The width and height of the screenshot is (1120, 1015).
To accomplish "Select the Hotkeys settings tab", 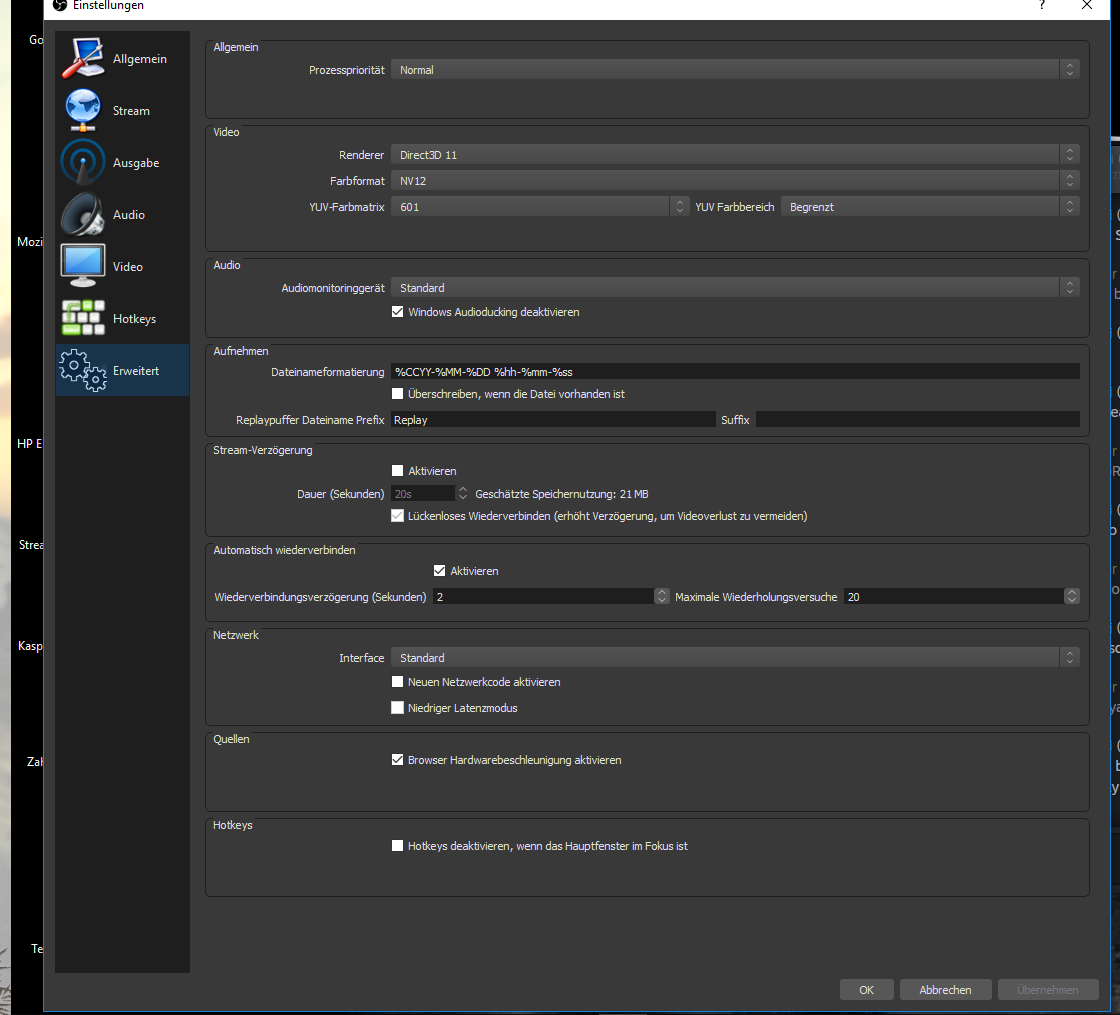I will click(122, 319).
